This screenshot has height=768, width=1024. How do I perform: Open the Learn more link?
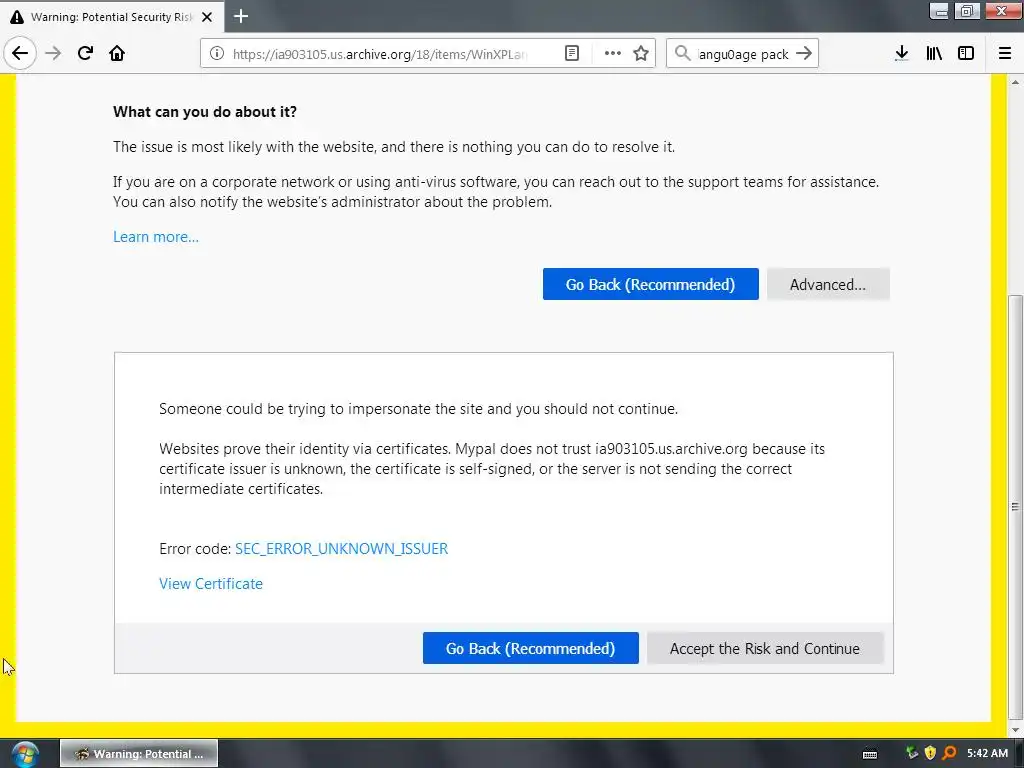(x=156, y=237)
